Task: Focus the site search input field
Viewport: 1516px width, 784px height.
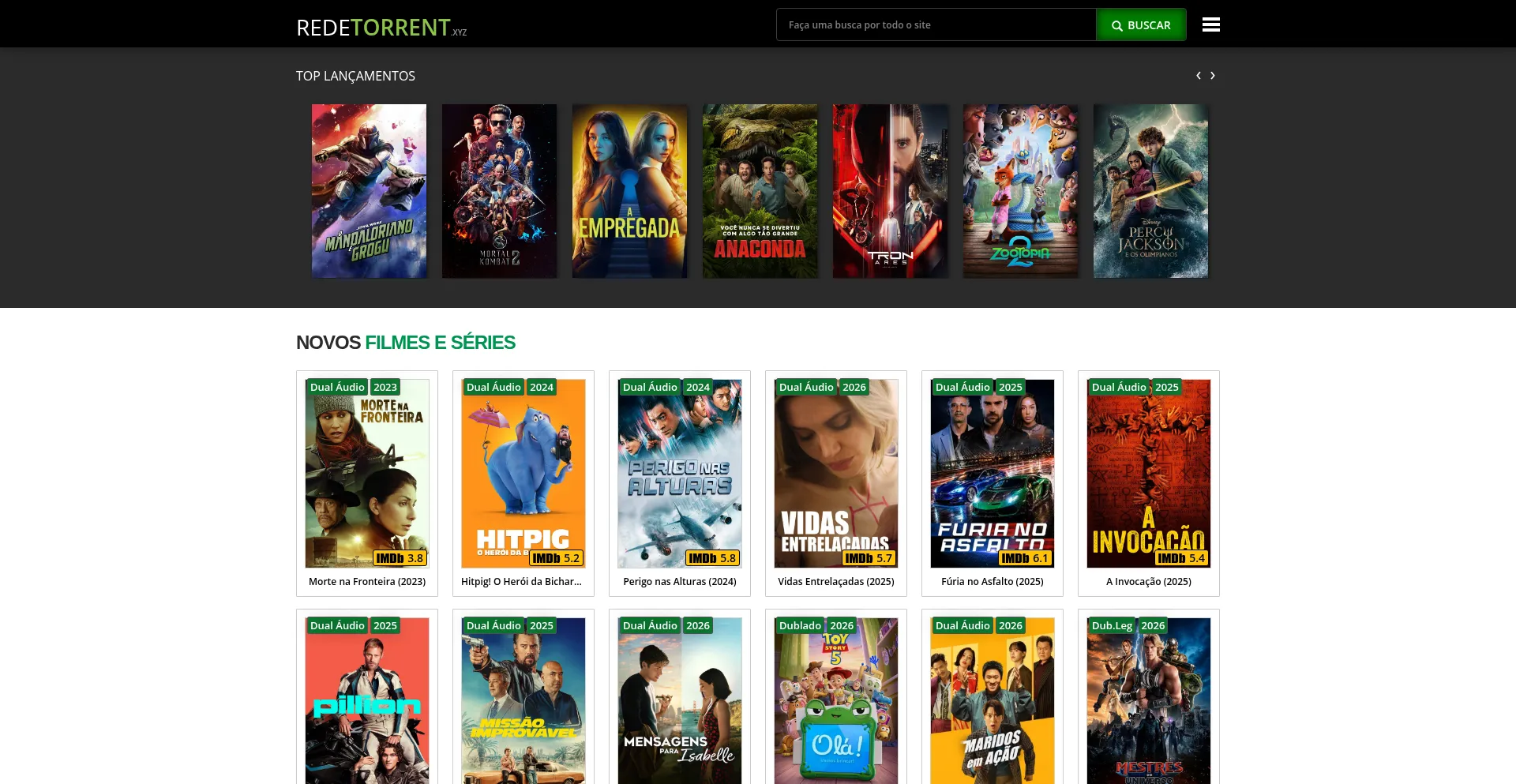Action: [936, 25]
